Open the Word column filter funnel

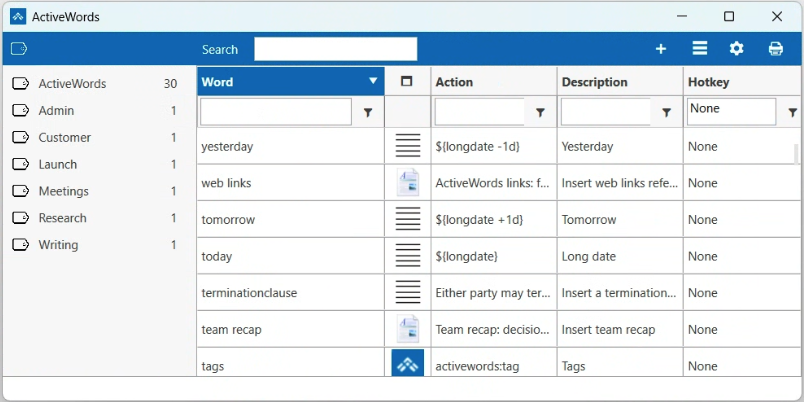368,113
